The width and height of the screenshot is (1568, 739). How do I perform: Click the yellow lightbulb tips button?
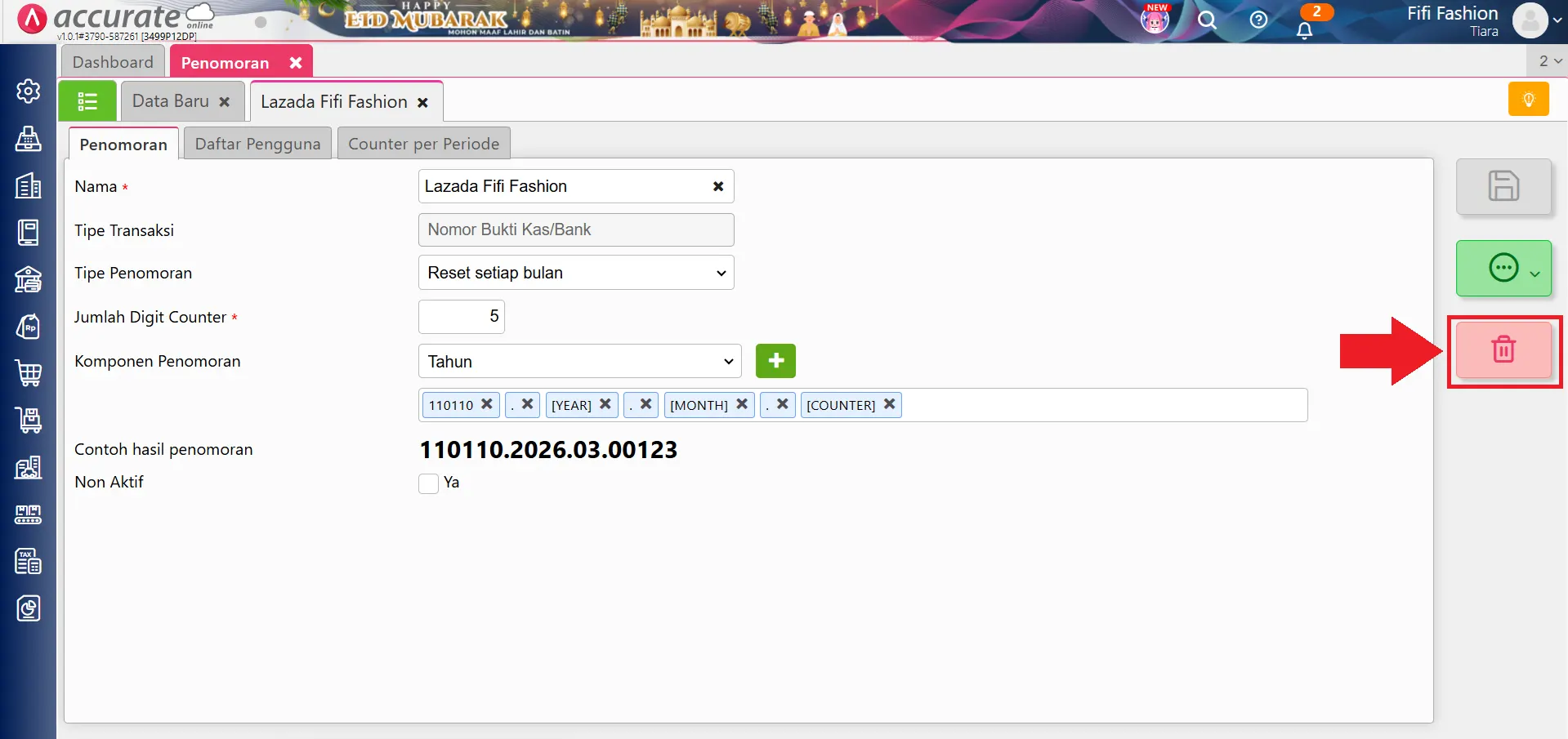point(1528,100)
